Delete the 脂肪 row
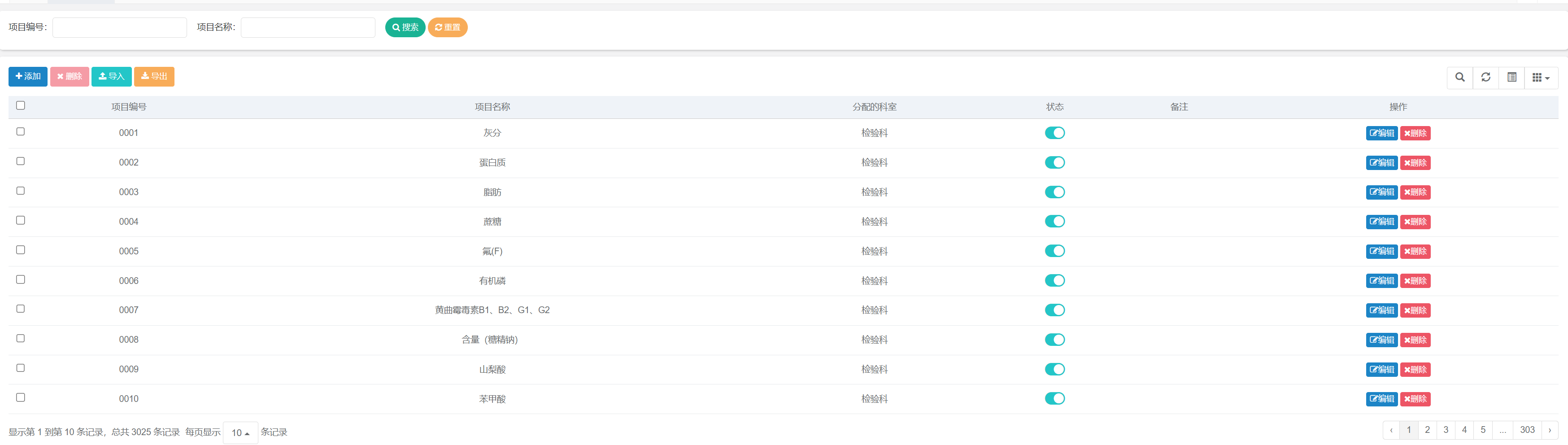Viewport: 1568px width, 445px height. click(1415, 192)
